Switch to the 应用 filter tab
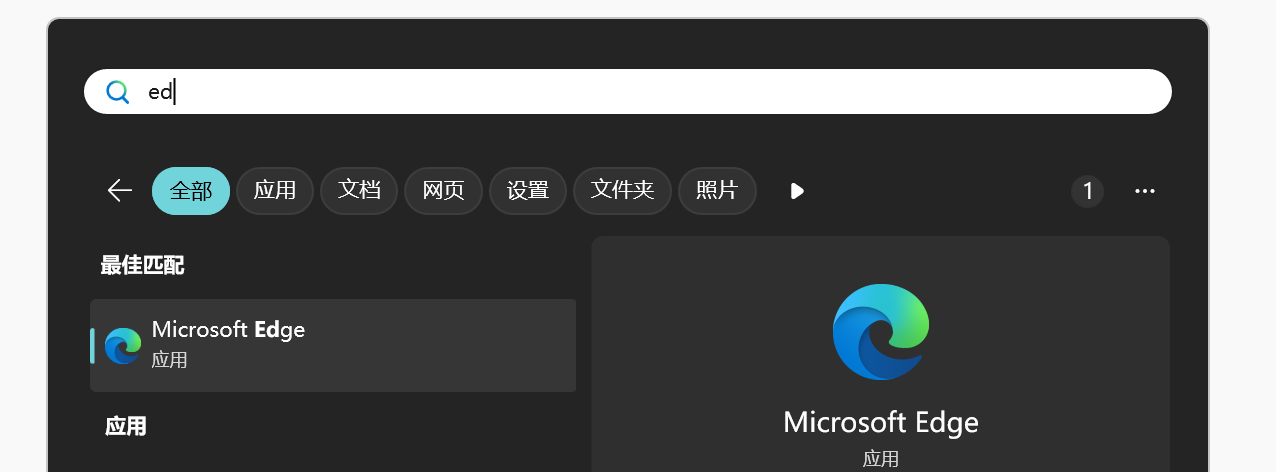 click(x=275, y=190)
